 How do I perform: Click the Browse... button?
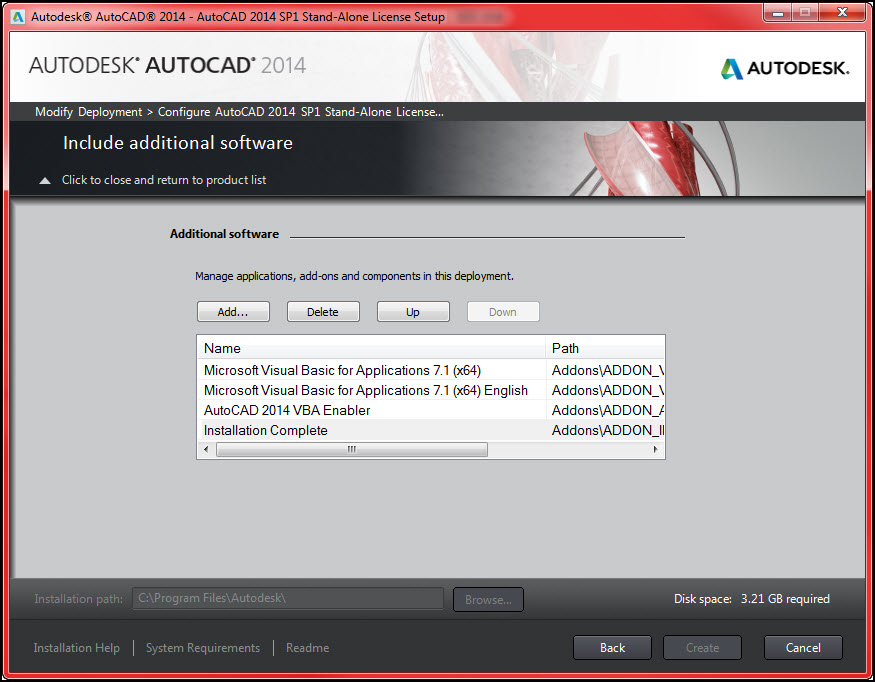coord(488,599)
